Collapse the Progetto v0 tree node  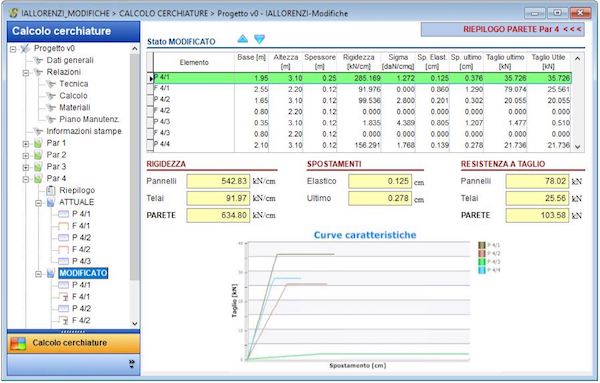point(13,49)
